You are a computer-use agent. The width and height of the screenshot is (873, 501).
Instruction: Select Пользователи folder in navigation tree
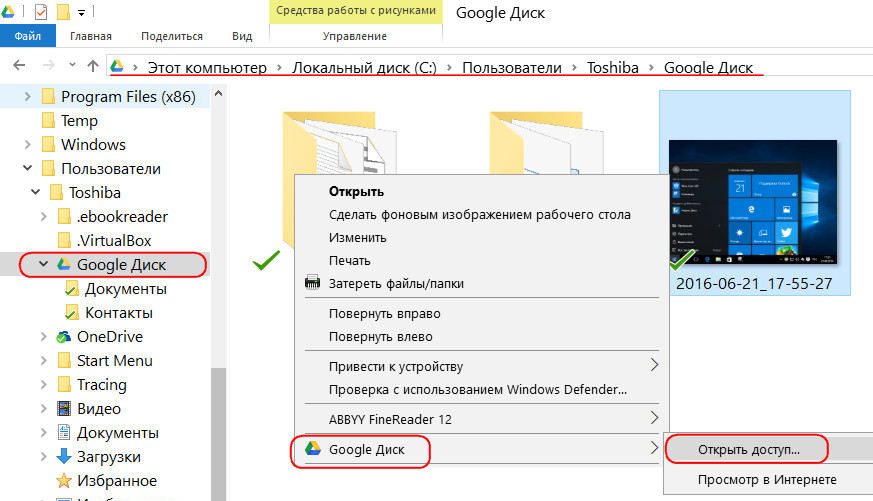click(x=111, y=169)
